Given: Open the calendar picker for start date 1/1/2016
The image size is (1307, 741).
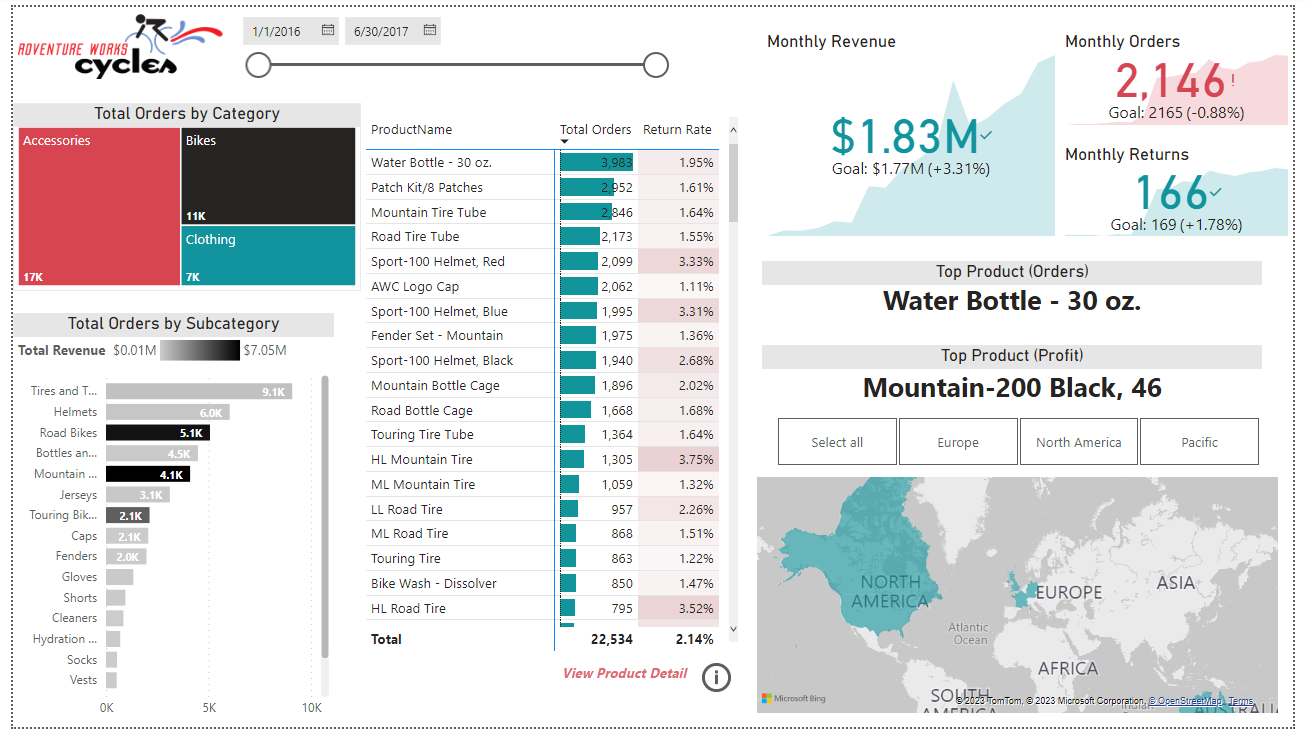Looking at the screenshot, I should click(327, 31).
